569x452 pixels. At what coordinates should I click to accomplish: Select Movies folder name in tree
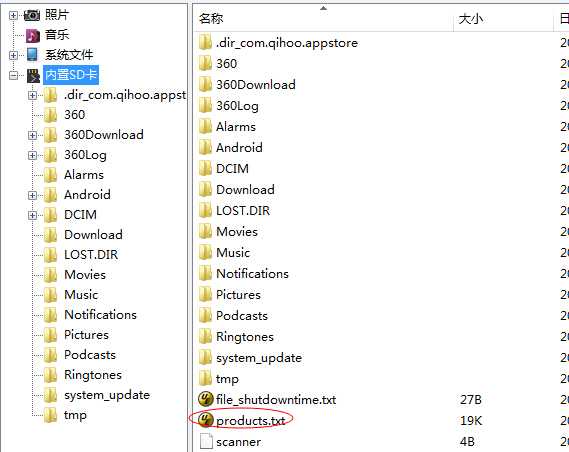pos(85,275)
